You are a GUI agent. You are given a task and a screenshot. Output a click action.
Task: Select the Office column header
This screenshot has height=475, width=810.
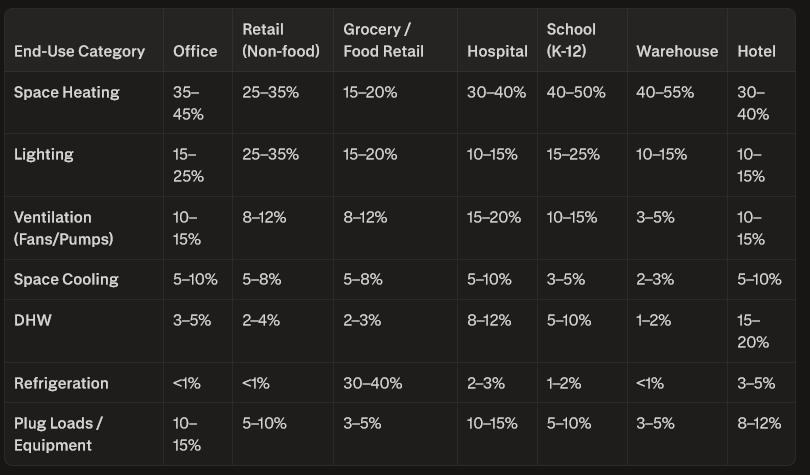tap(195, 51)
